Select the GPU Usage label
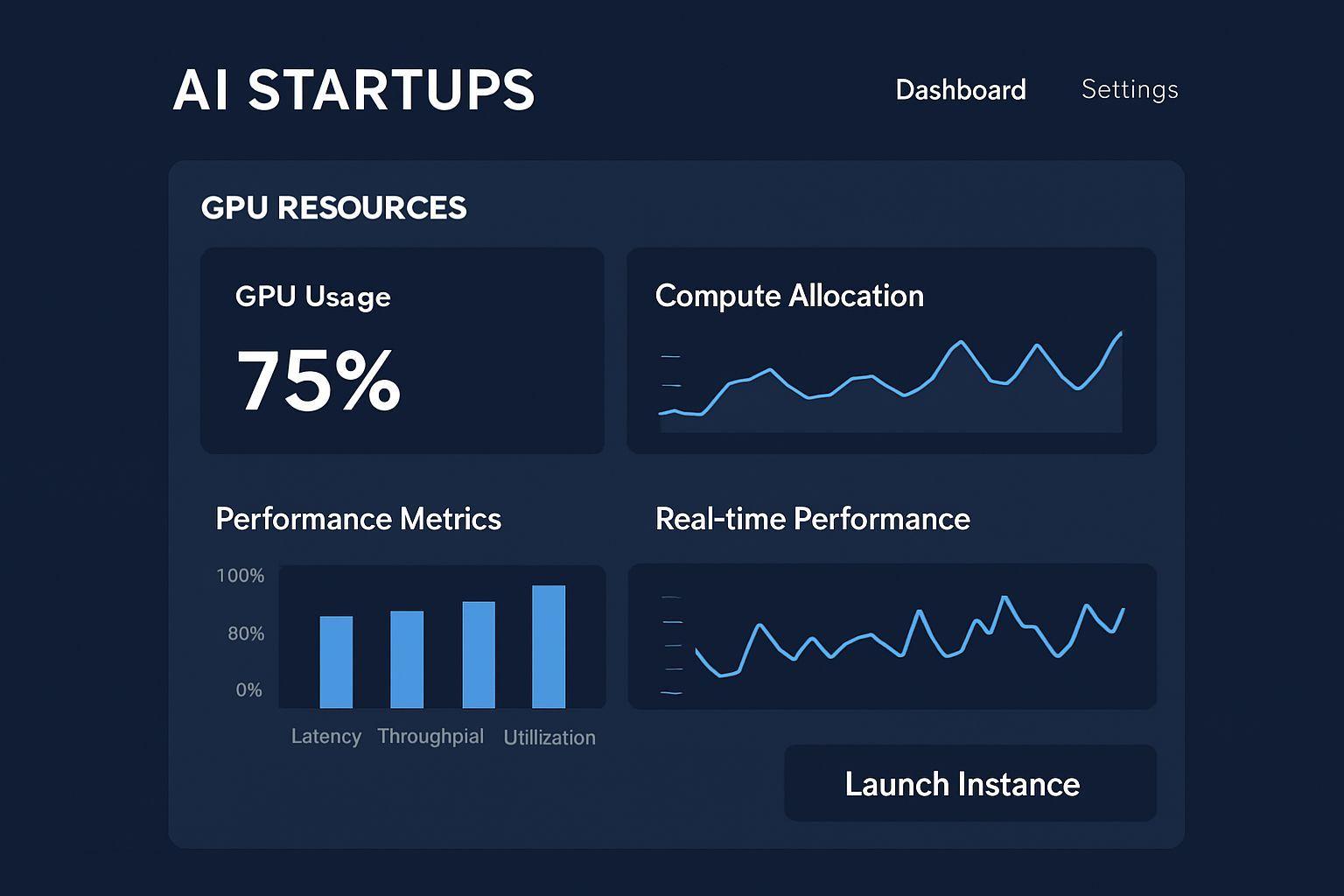This screenshot has width=1344, height=896. (312, 297)
